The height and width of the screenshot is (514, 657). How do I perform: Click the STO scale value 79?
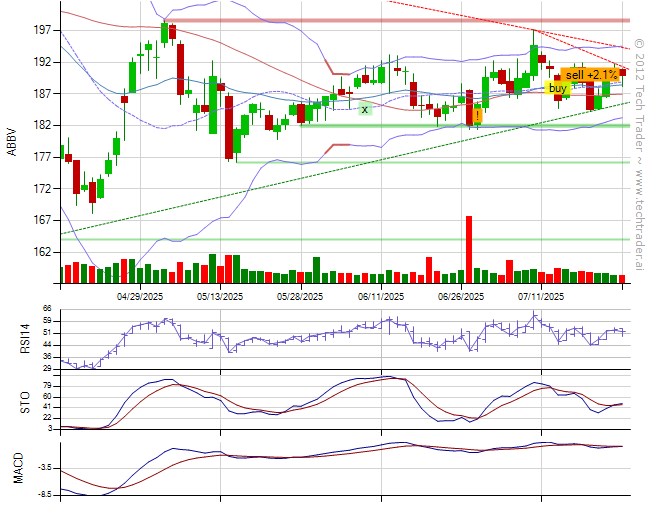(x=47, y=386)
